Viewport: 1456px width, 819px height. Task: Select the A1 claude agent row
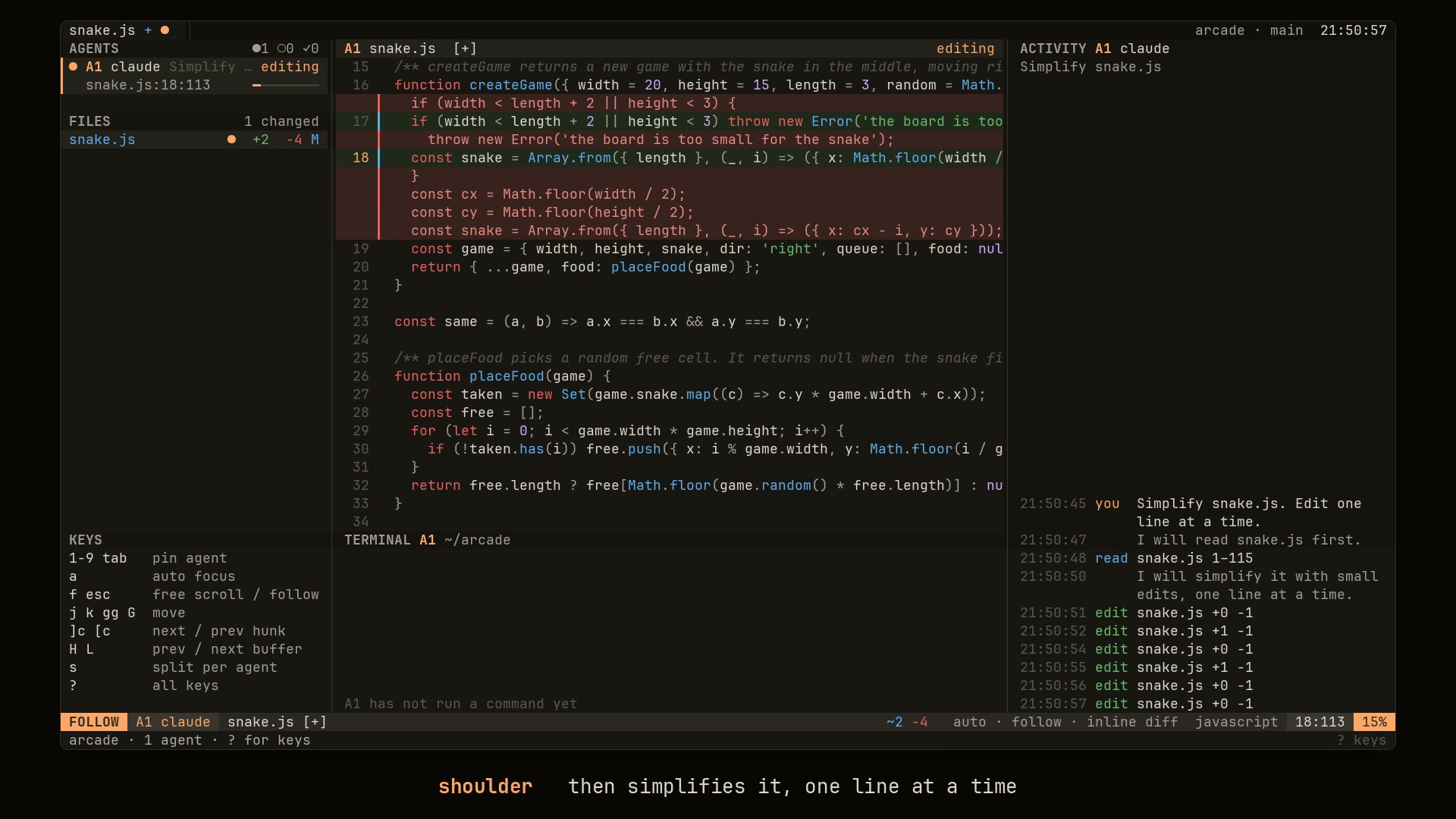coord(194,76)
